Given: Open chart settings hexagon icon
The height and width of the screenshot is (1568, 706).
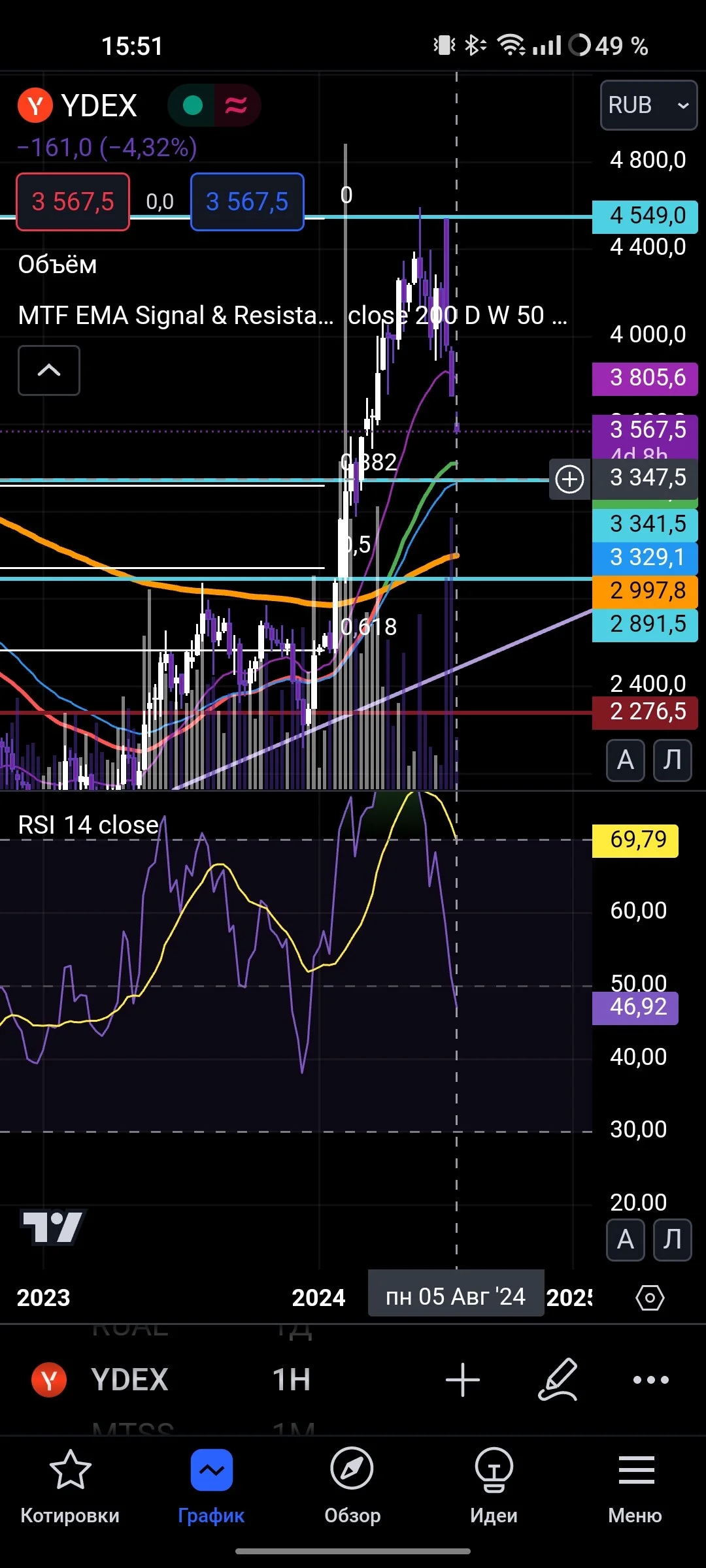Looking at the screenshot, I should tap(650, 1298).
